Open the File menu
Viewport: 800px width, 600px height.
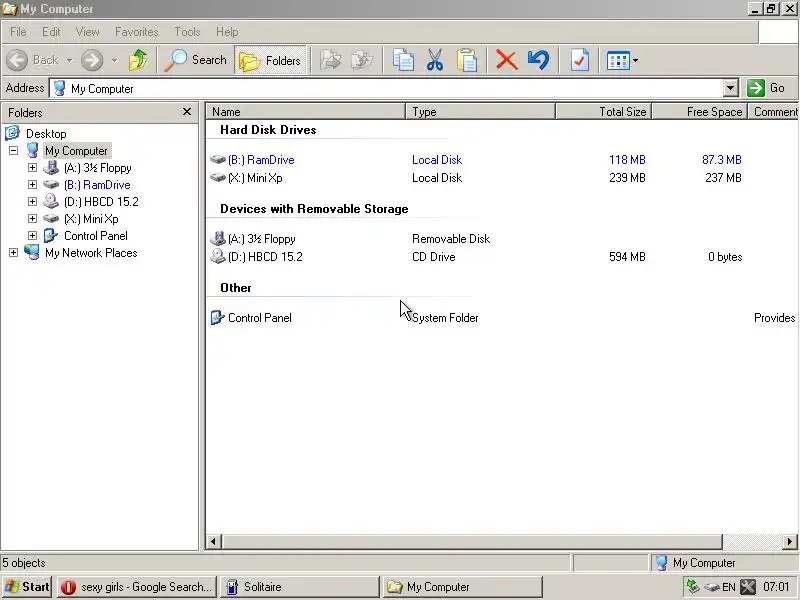tap(18, 32)
